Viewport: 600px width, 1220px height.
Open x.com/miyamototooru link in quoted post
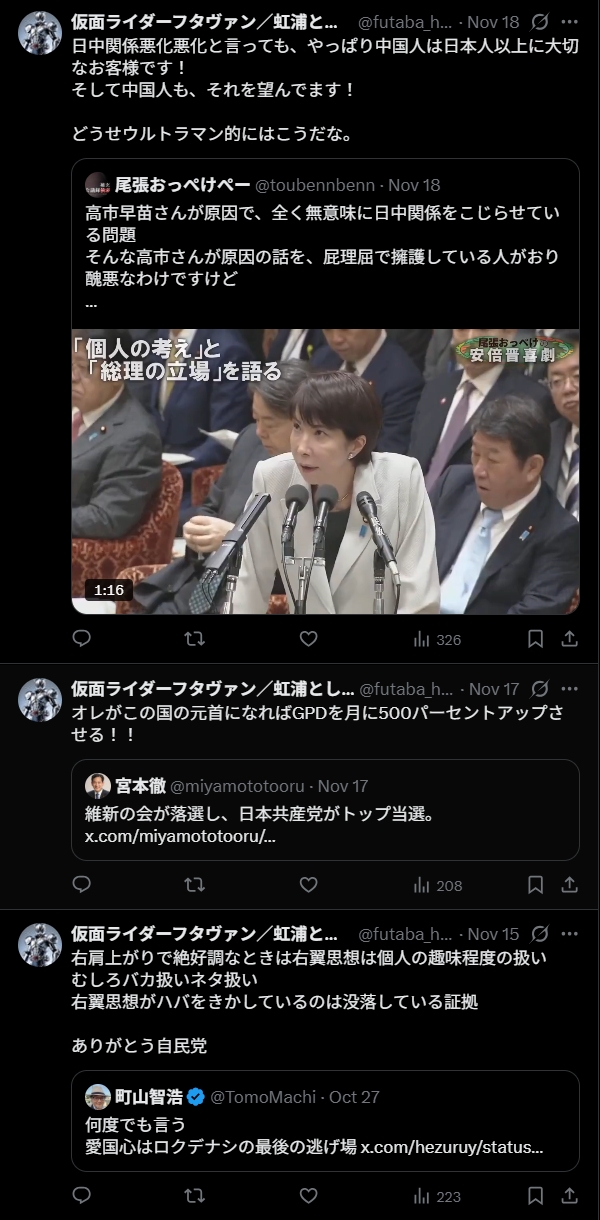(180, 836)
